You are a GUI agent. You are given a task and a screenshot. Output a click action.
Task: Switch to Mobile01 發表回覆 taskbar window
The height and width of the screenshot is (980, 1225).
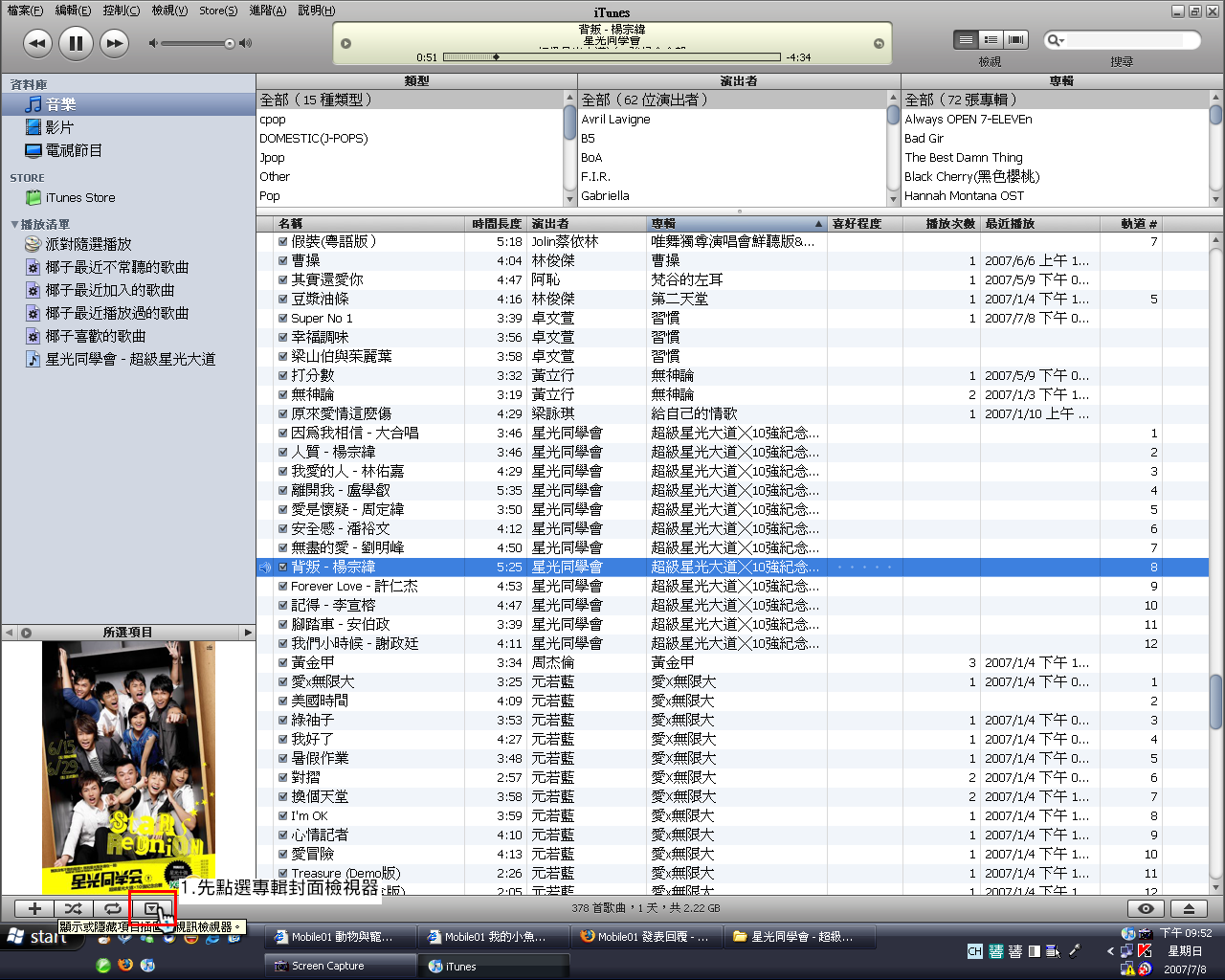(x=646, y=936)
